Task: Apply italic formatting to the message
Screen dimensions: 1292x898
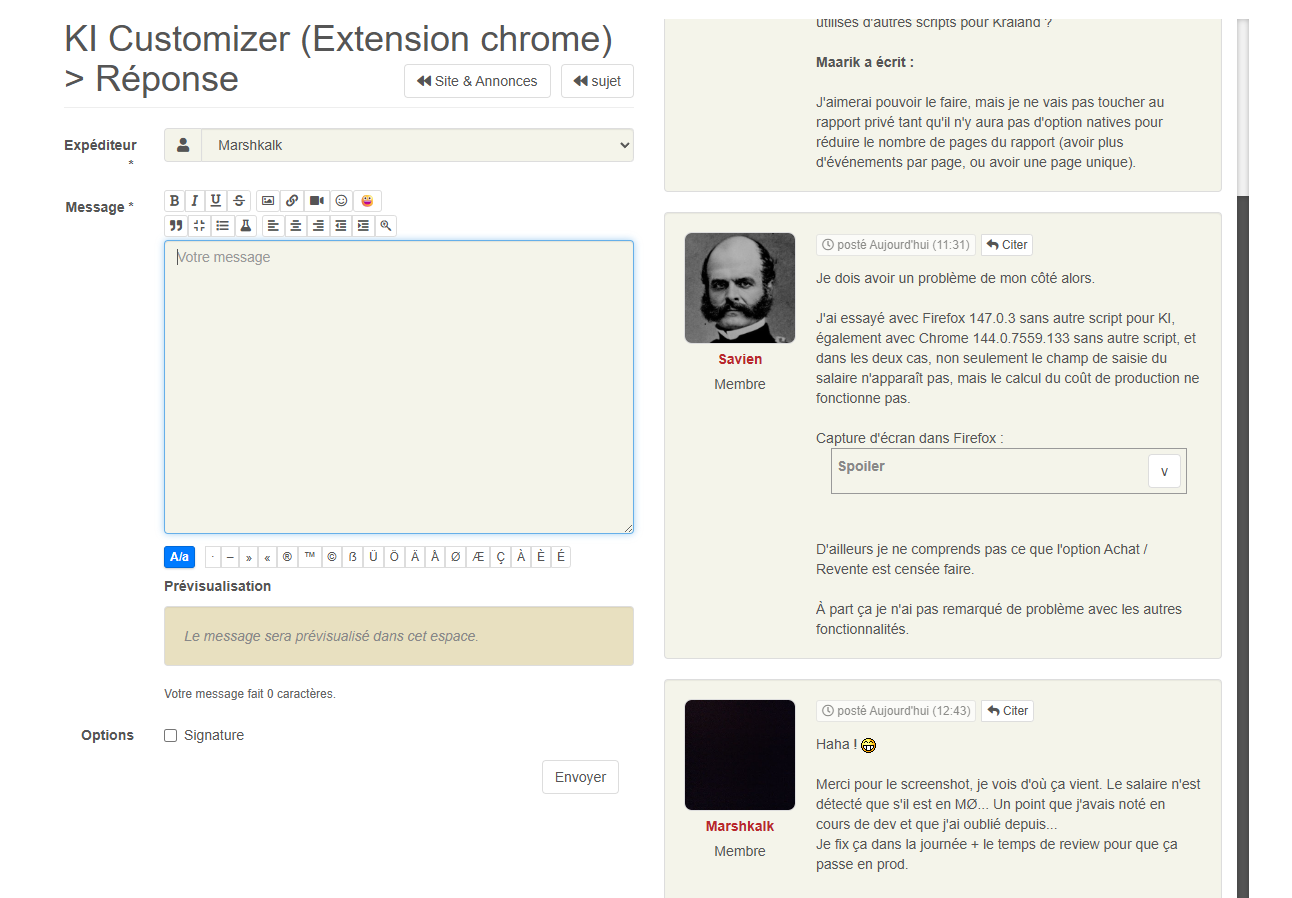Action: coord(195,201)
